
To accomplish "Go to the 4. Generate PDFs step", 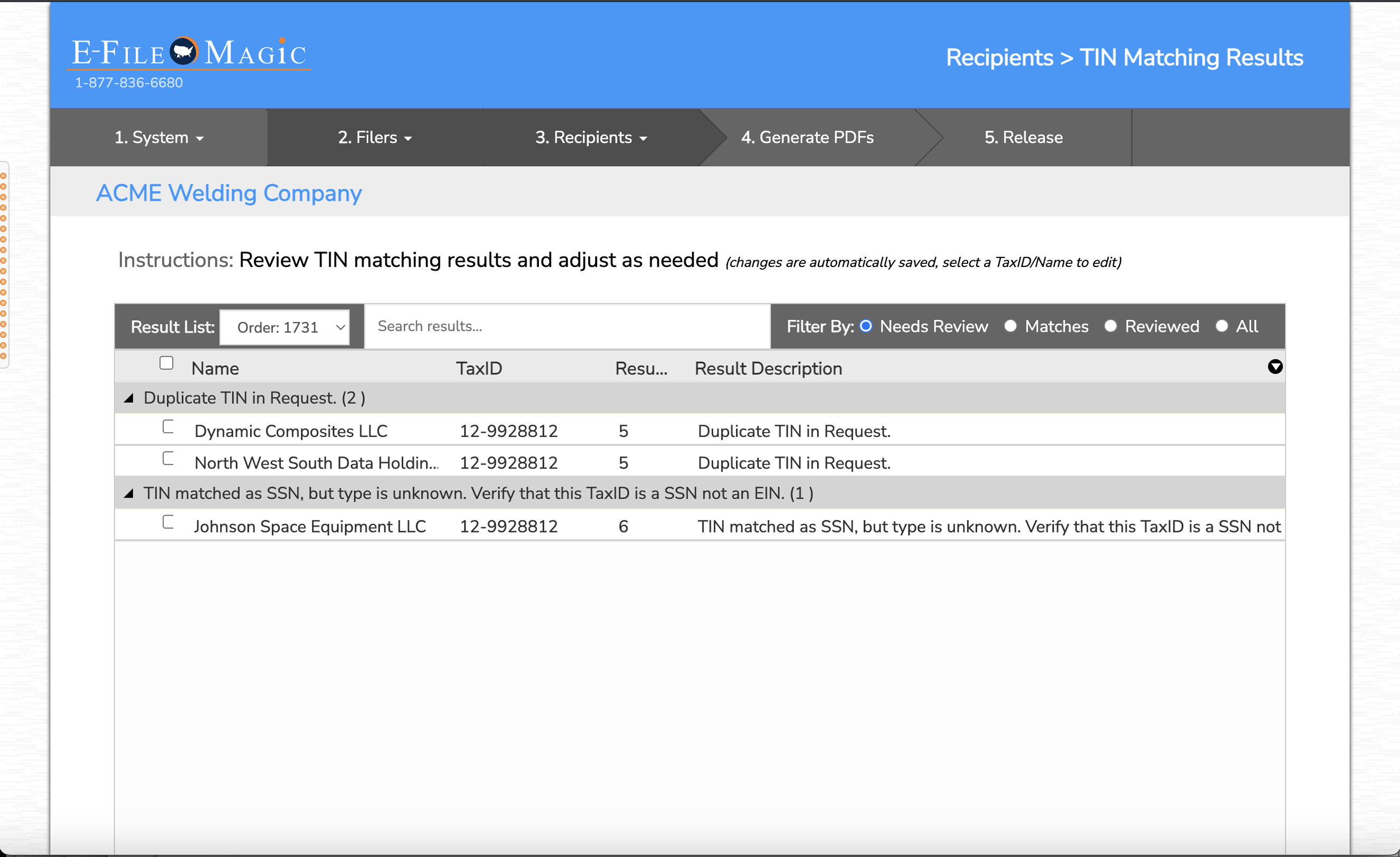I will [x=807, y=137].
